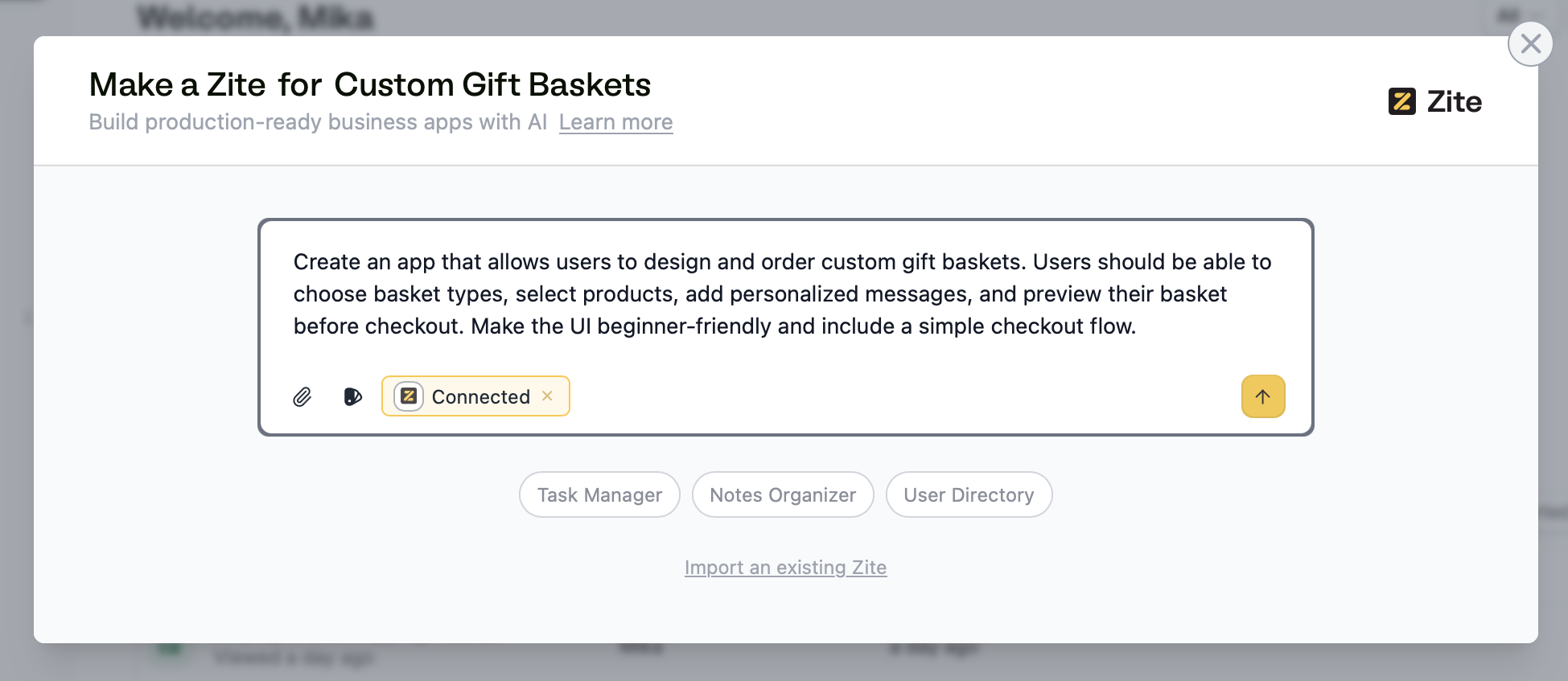Choose the Notes Organizer suggestion
This screenshot has height=681, width=1568.
[x=783, y=495]
